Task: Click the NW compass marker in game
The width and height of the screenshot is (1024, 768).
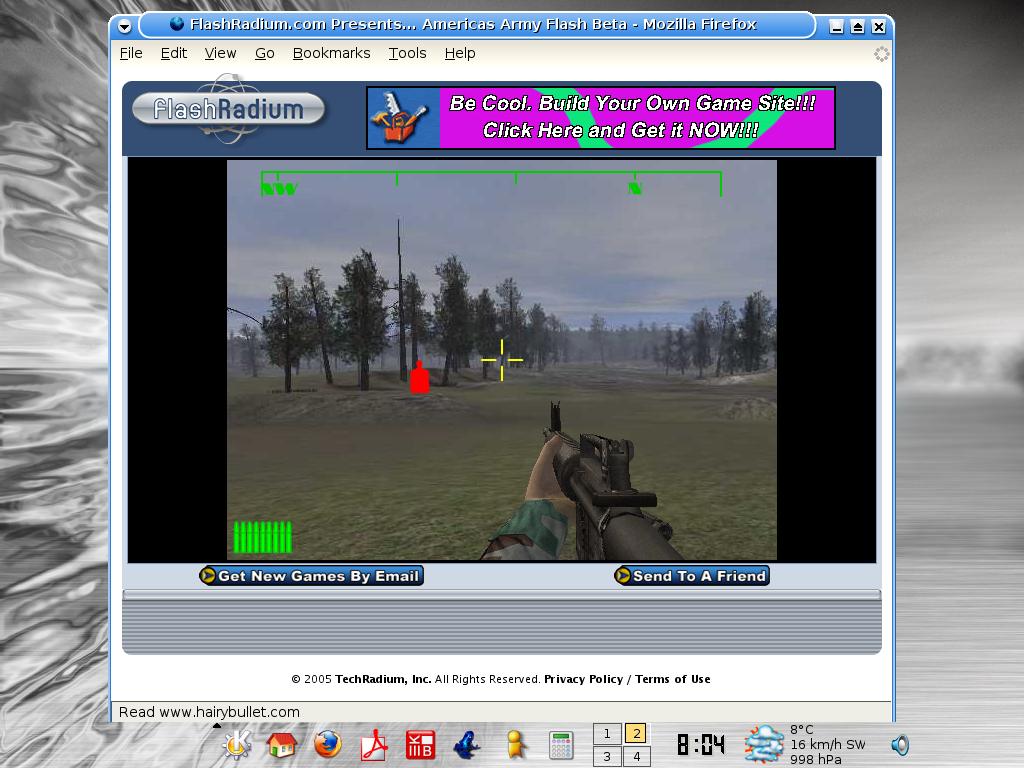Action: coord(279,189)
